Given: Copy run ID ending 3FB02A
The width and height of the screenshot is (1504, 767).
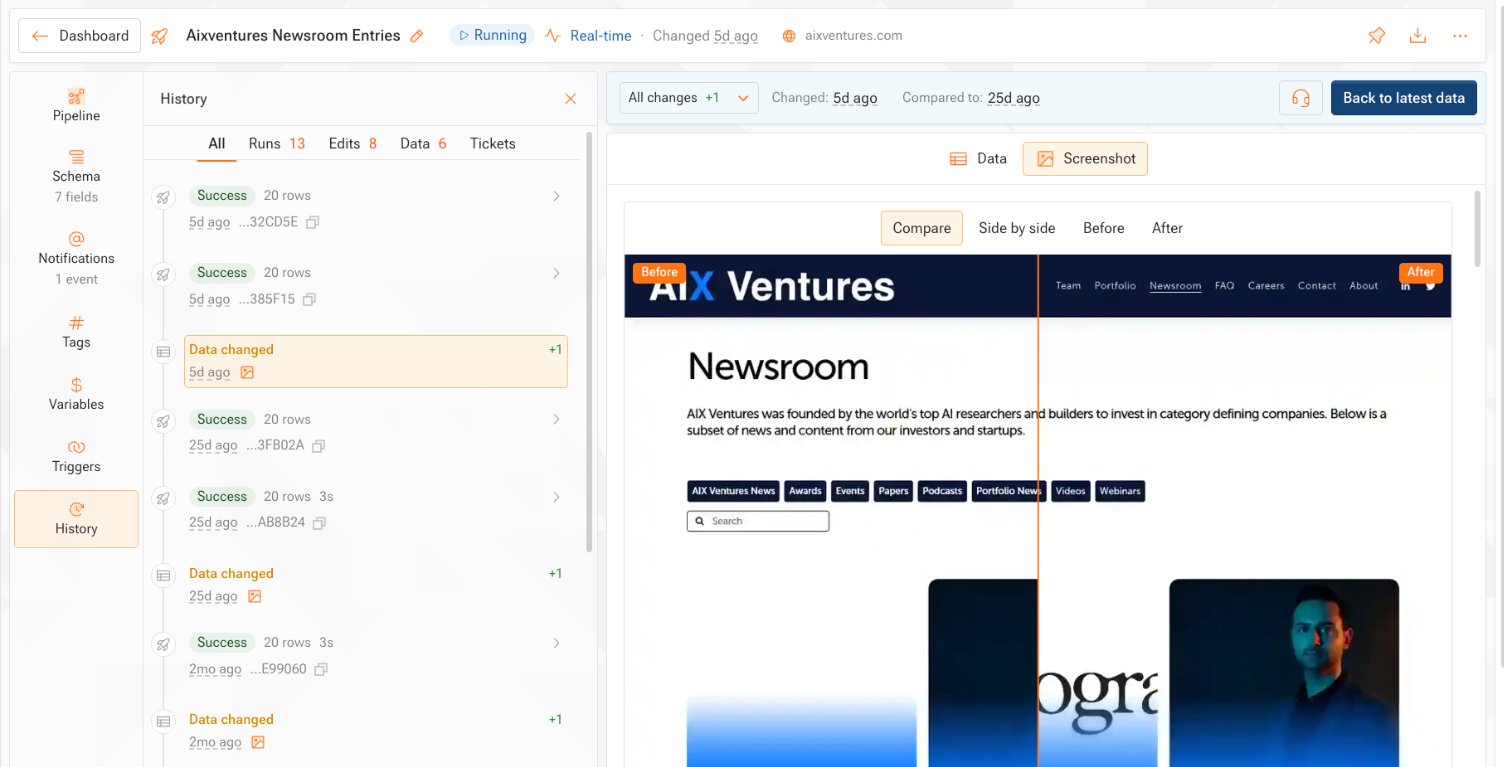Looking at the screenshot, I should (x=319, y=446).
